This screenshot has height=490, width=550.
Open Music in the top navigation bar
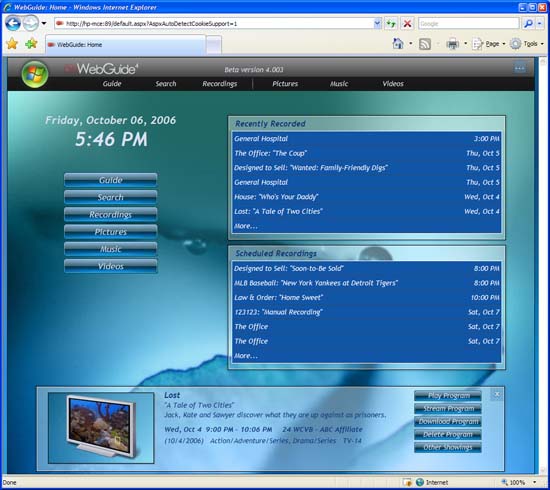339,84
